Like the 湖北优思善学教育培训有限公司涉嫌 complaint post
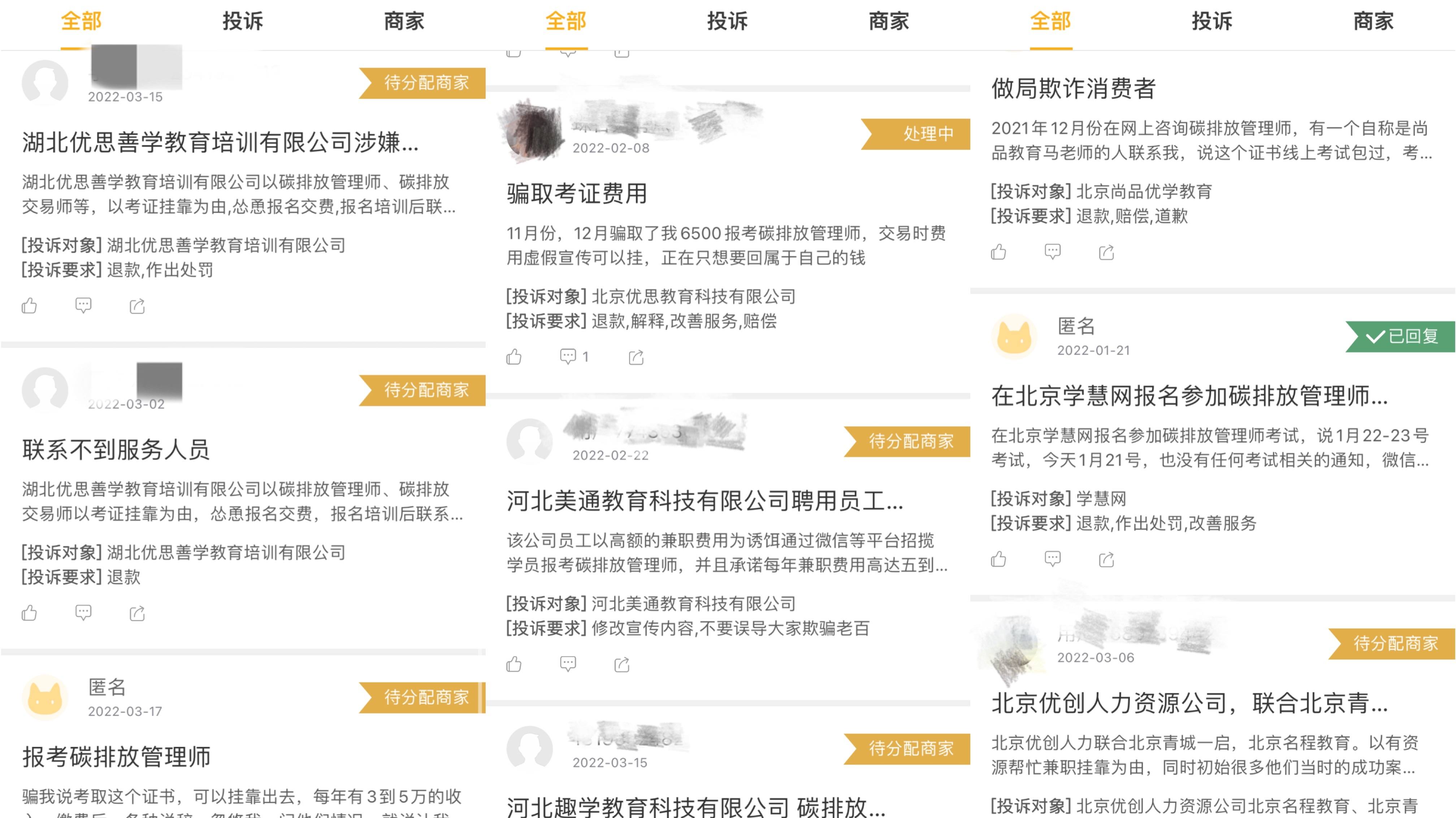Viewport: 1456px width, 818px height. [29, 306]
